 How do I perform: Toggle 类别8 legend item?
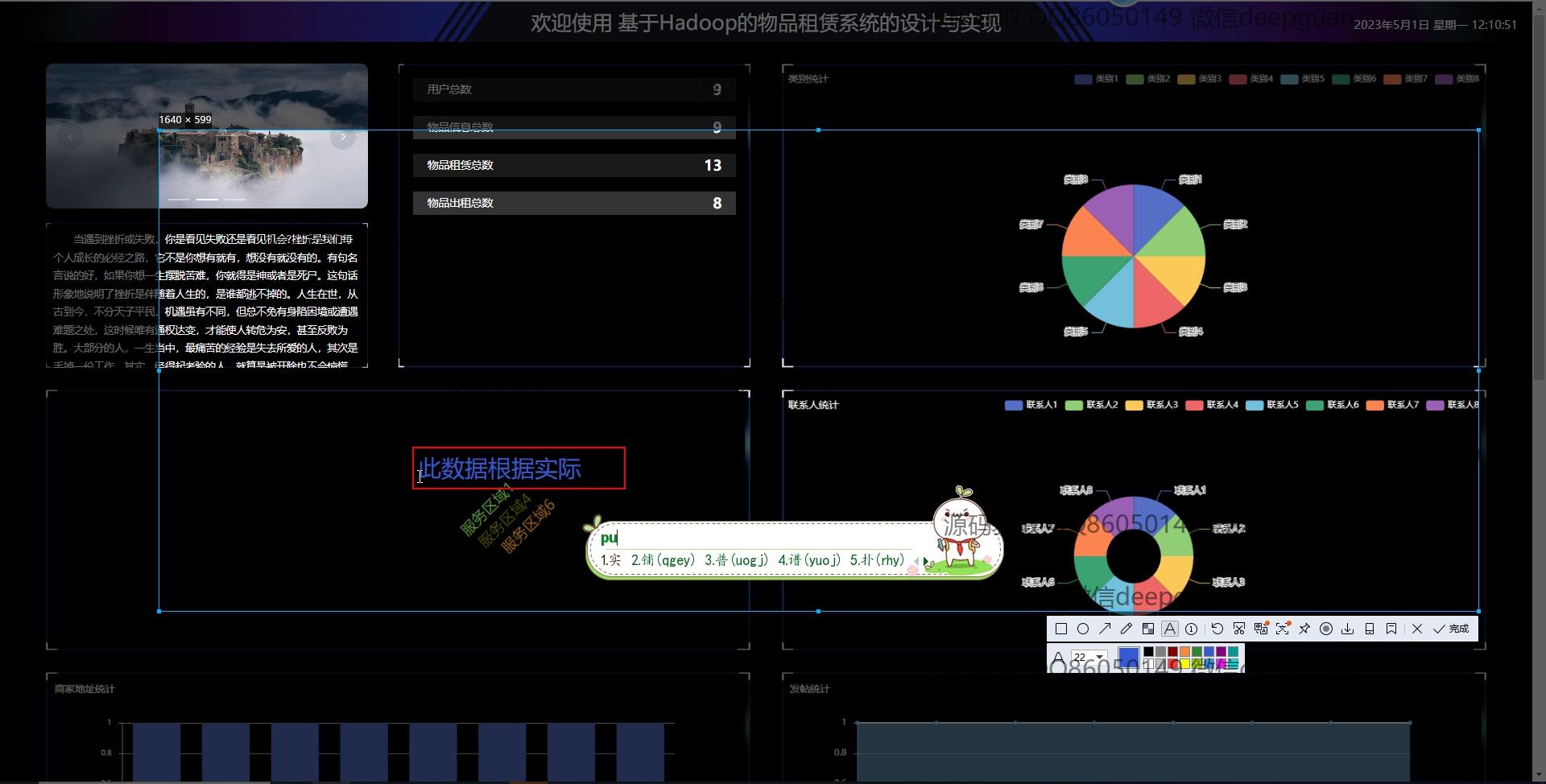click(x=1457, y=79)
